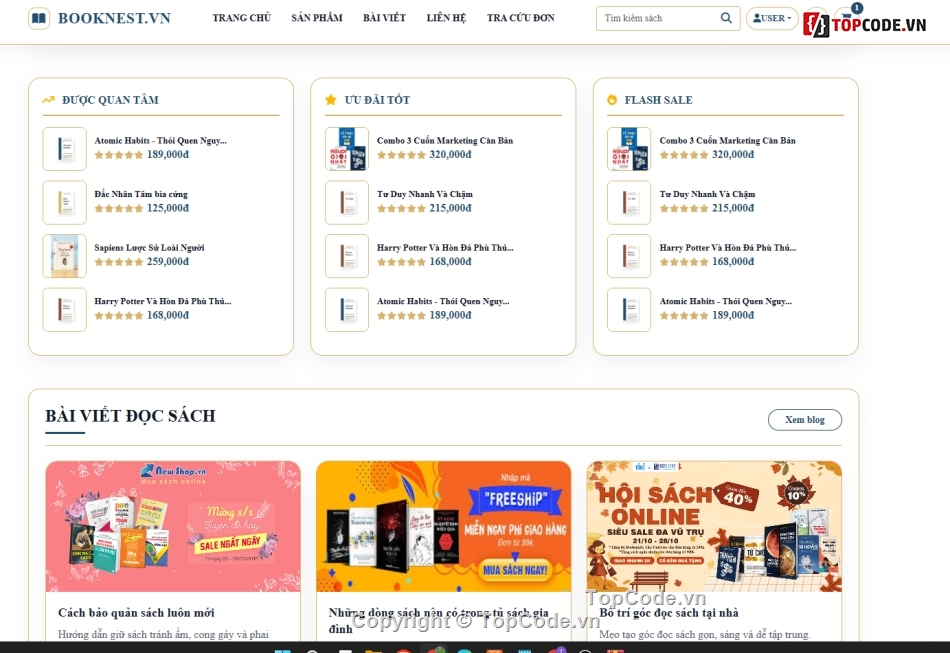Open Harry Potter title in Được Quan Tâm
This screenshot has width=950, height=653.
[x=163, y=301]
